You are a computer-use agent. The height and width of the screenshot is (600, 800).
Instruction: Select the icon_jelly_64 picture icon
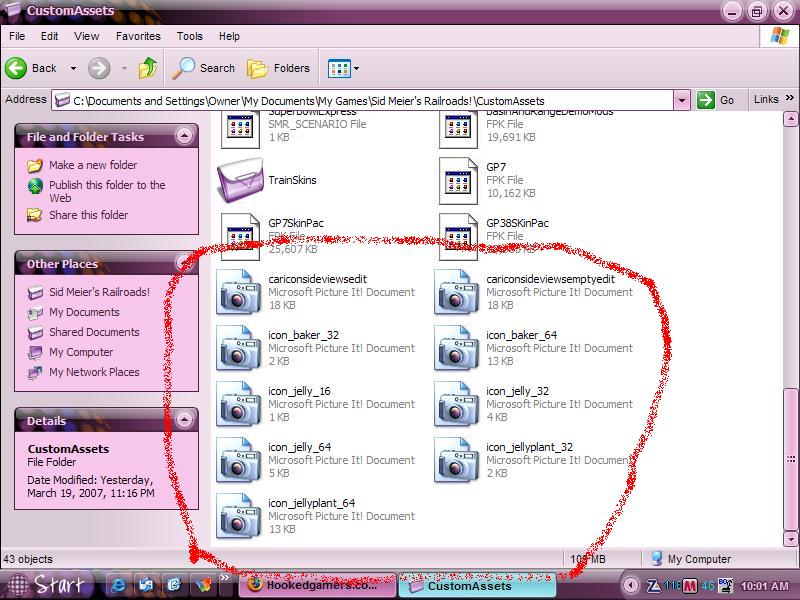tap(239, 460)
